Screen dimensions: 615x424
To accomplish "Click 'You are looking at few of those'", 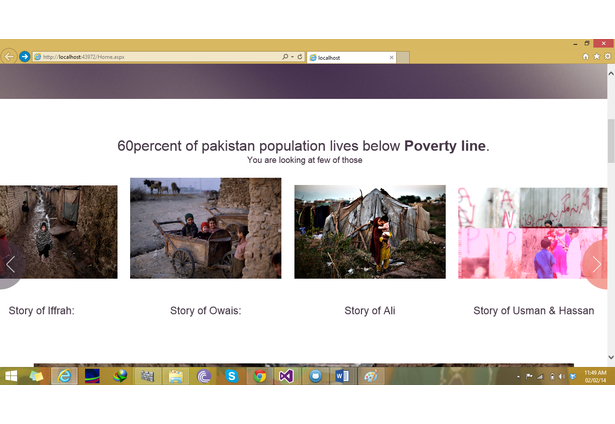I will [304, 160].
